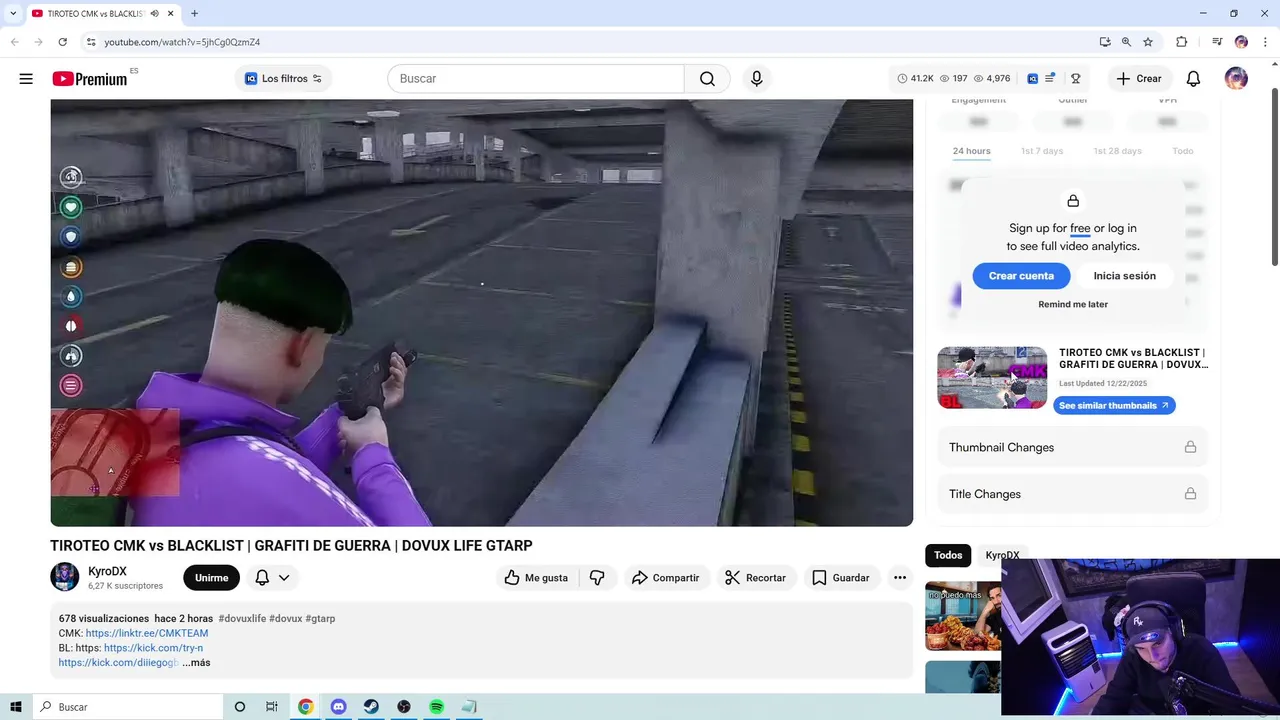
Task: Click the 41.2K clock stat
Action: (915, 78)
